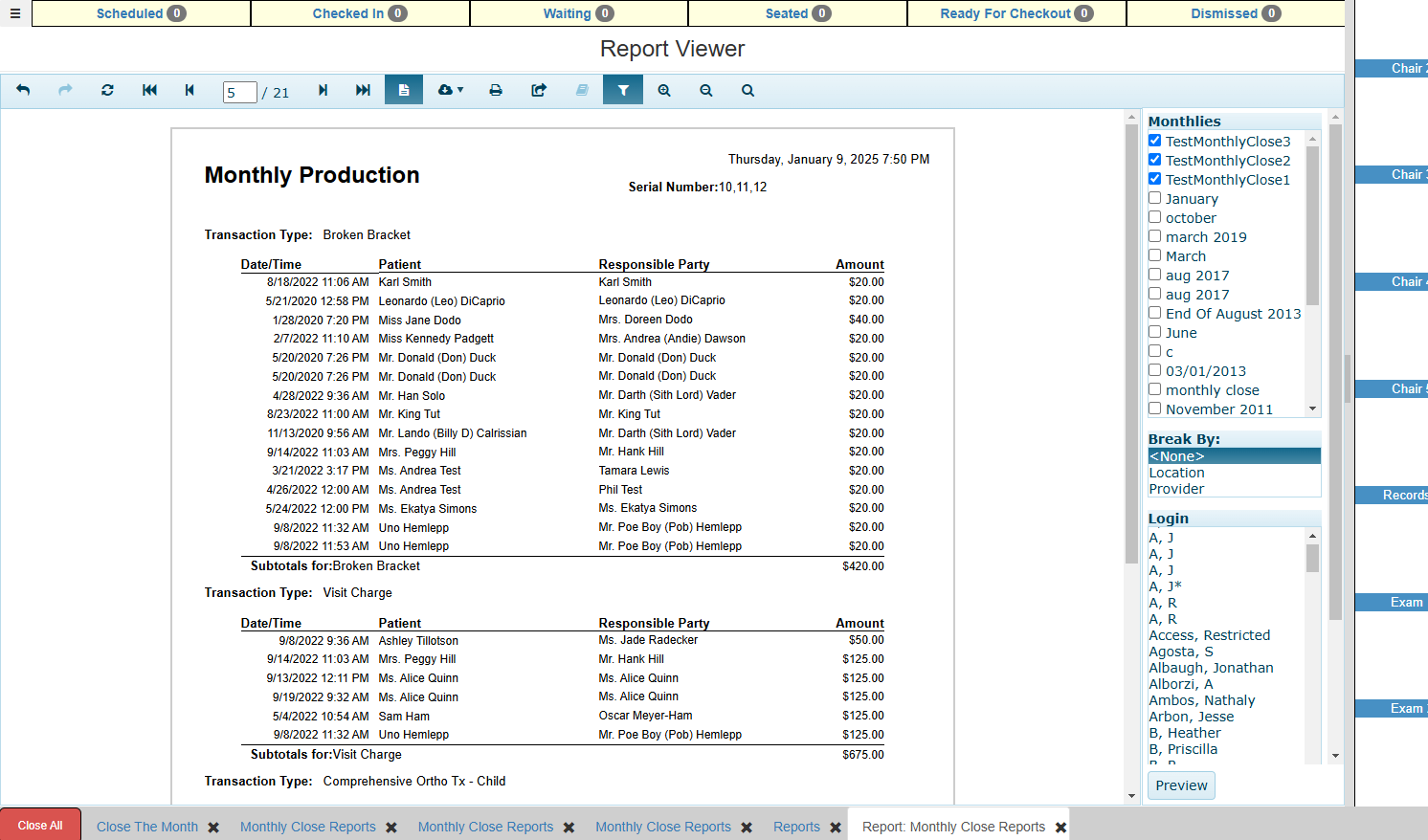Open the hamburger menu icon
Screen dimensions: 1428x840
[x=14, y=13]
